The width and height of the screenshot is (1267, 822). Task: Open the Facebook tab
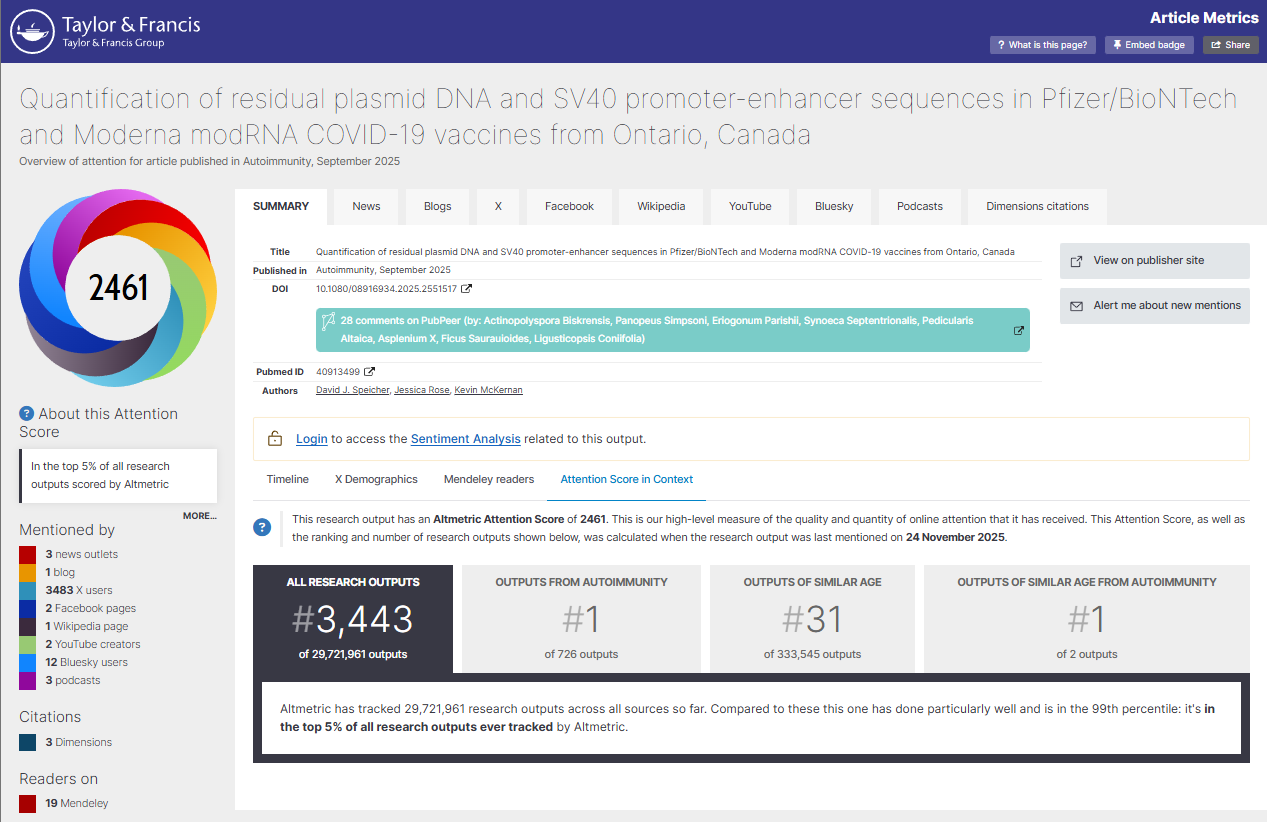click(x=569, y=206)
